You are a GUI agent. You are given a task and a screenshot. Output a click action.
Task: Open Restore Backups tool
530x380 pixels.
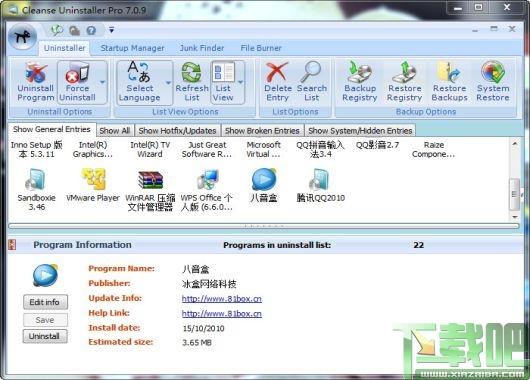point(449,82)
